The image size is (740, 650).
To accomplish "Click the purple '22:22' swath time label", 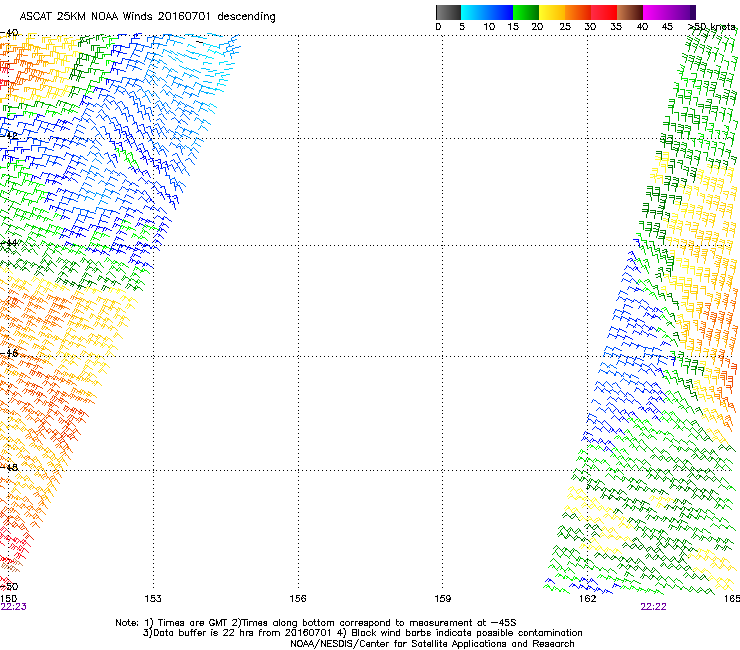I will click(x=653, y=607).
